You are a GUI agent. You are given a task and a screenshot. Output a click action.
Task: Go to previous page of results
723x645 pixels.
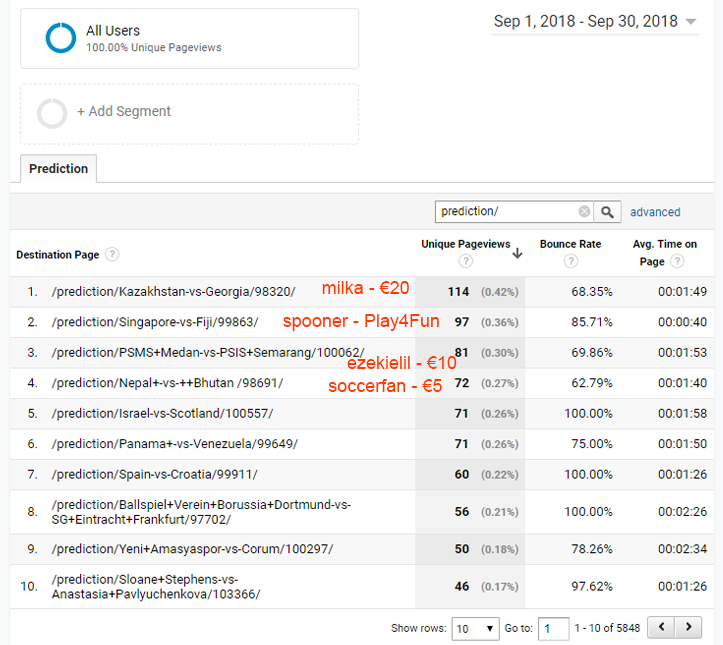(661, 627)
